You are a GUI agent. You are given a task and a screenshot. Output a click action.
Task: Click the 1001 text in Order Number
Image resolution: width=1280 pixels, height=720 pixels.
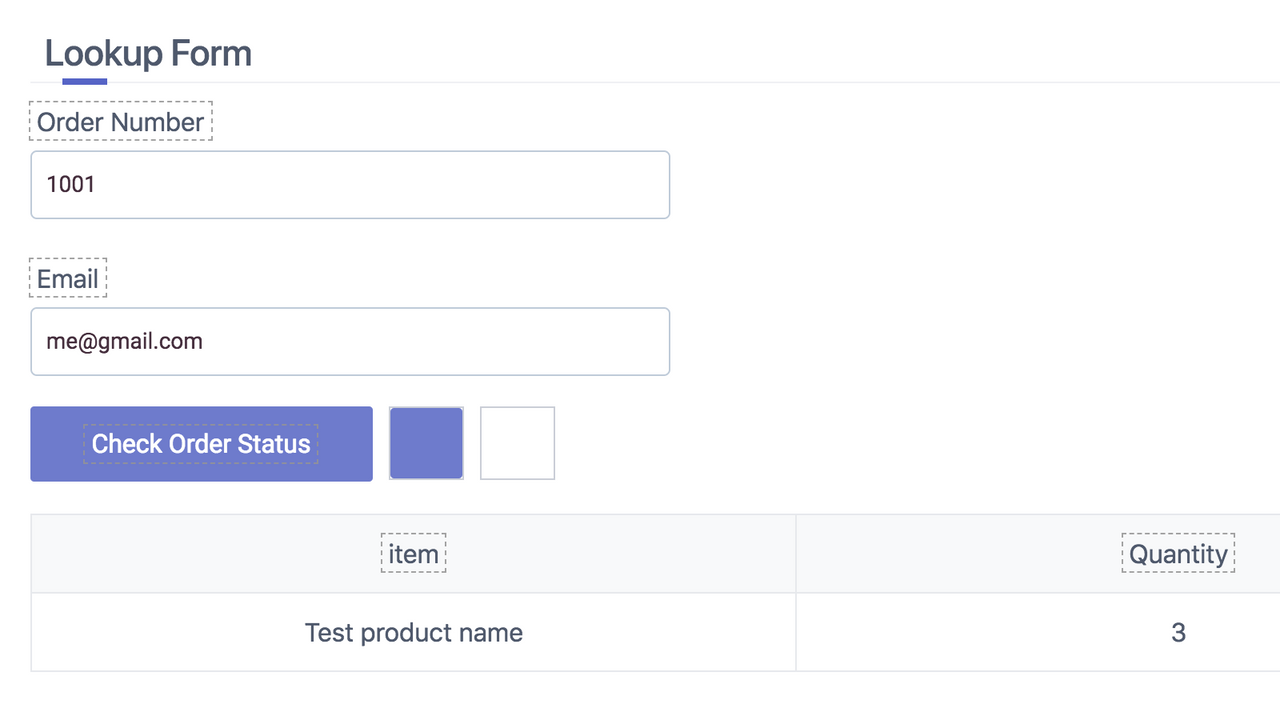point(70,185)
